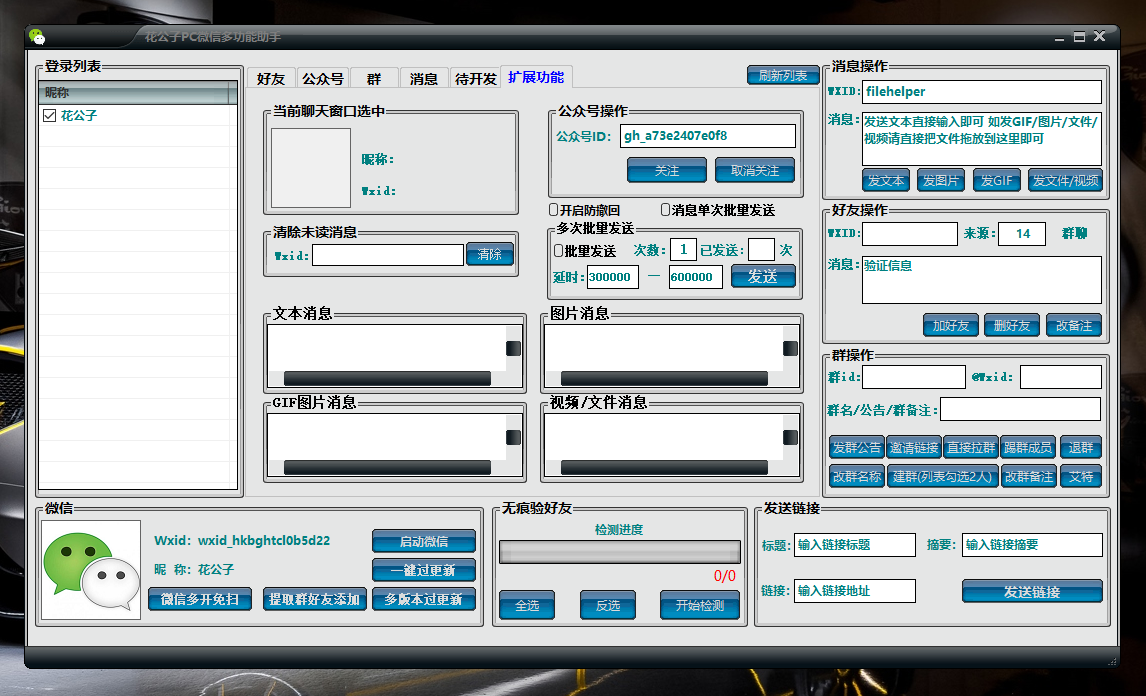Click the 提取群好友添加 button
1146x696 pixels.
point(314,599)
